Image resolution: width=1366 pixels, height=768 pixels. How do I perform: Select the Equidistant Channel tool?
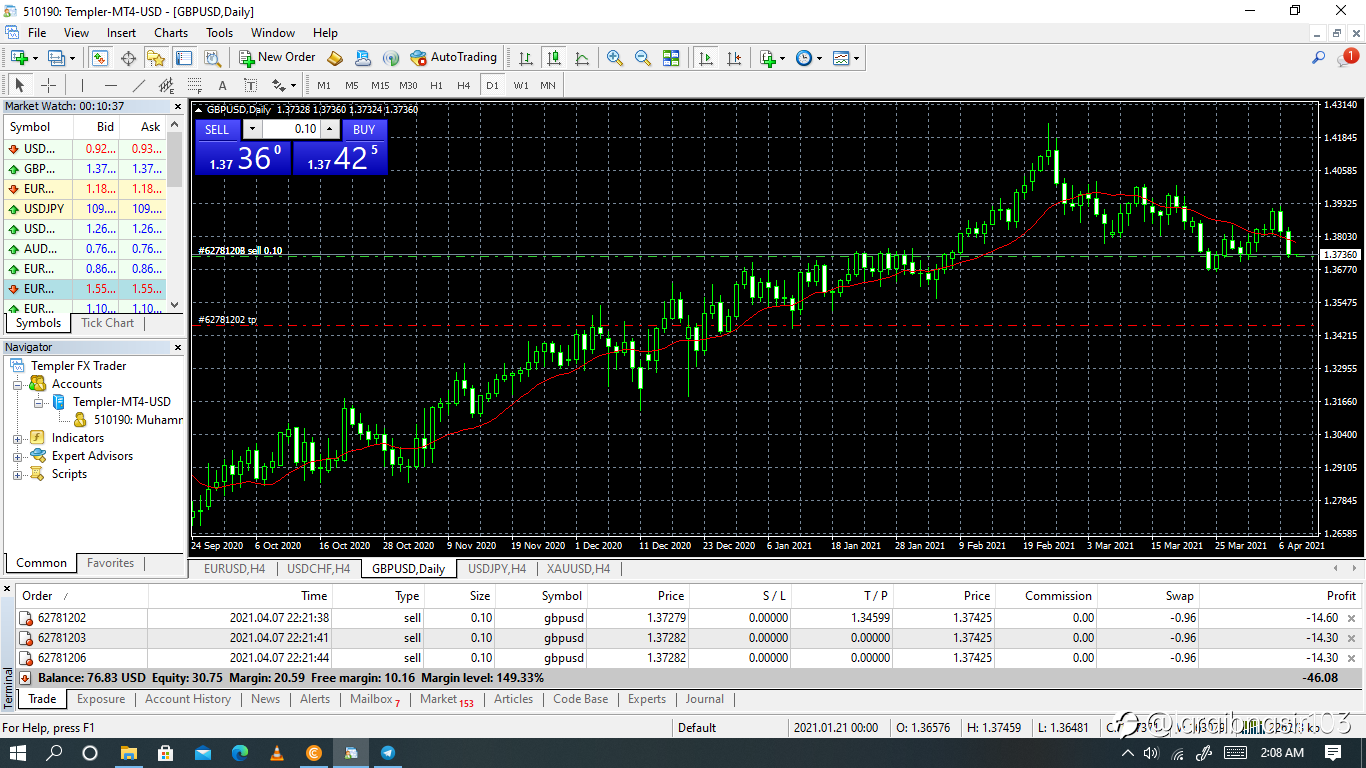tap(167, 85)
